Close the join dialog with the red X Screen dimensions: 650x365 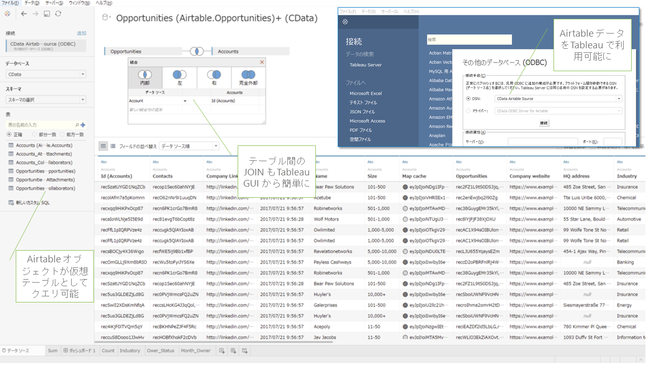(x=262, y=62)
